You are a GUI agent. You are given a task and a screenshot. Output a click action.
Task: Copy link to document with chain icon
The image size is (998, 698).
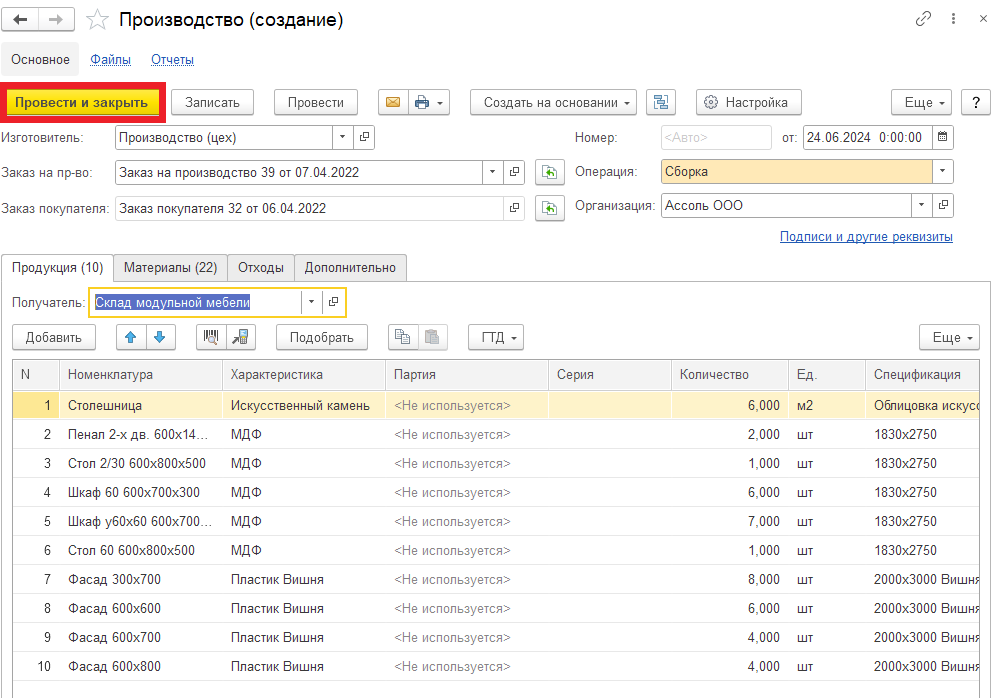pyautogui.click(x=923, y=19)
